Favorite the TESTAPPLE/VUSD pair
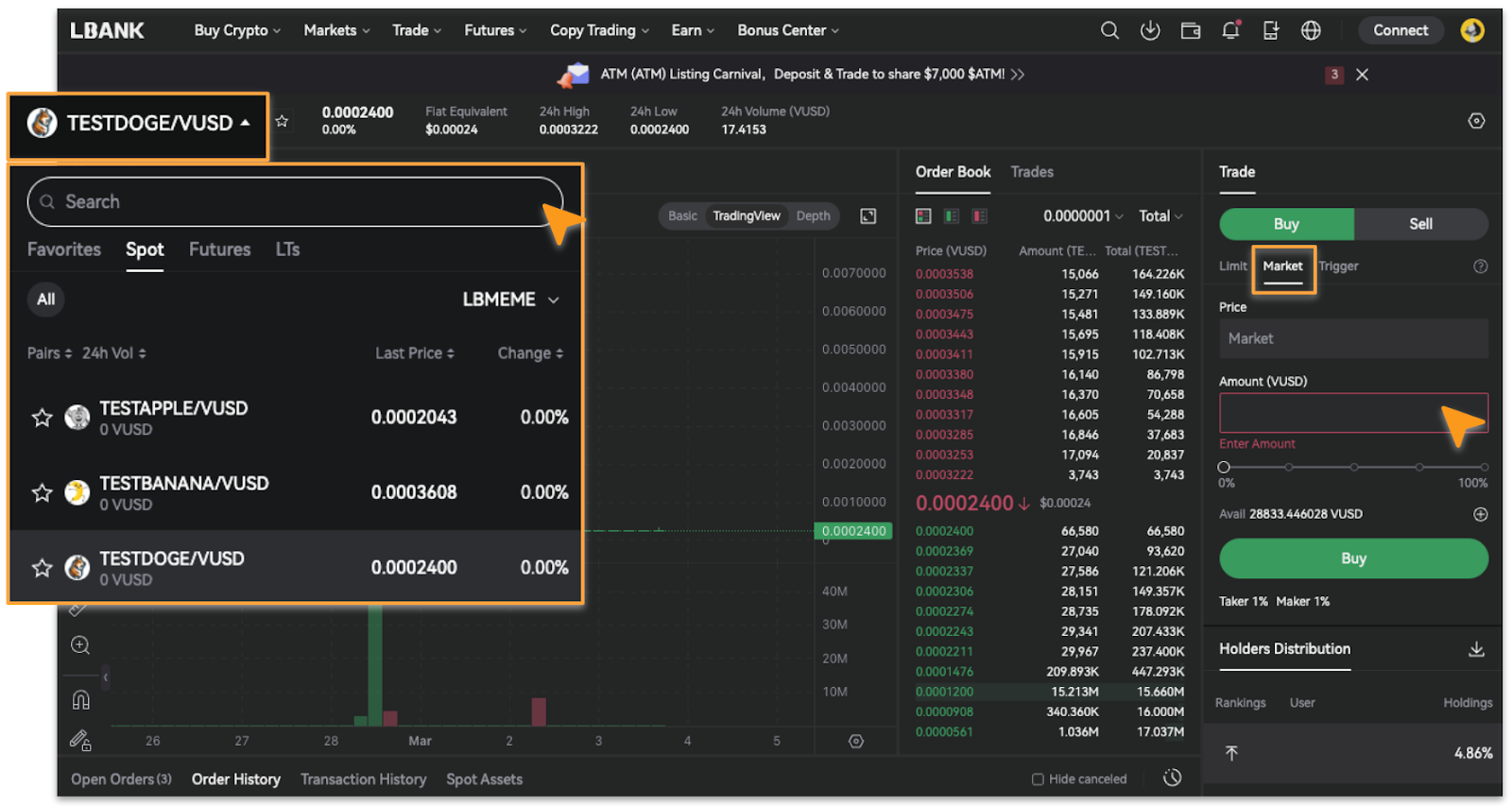 tap(42, 418)
